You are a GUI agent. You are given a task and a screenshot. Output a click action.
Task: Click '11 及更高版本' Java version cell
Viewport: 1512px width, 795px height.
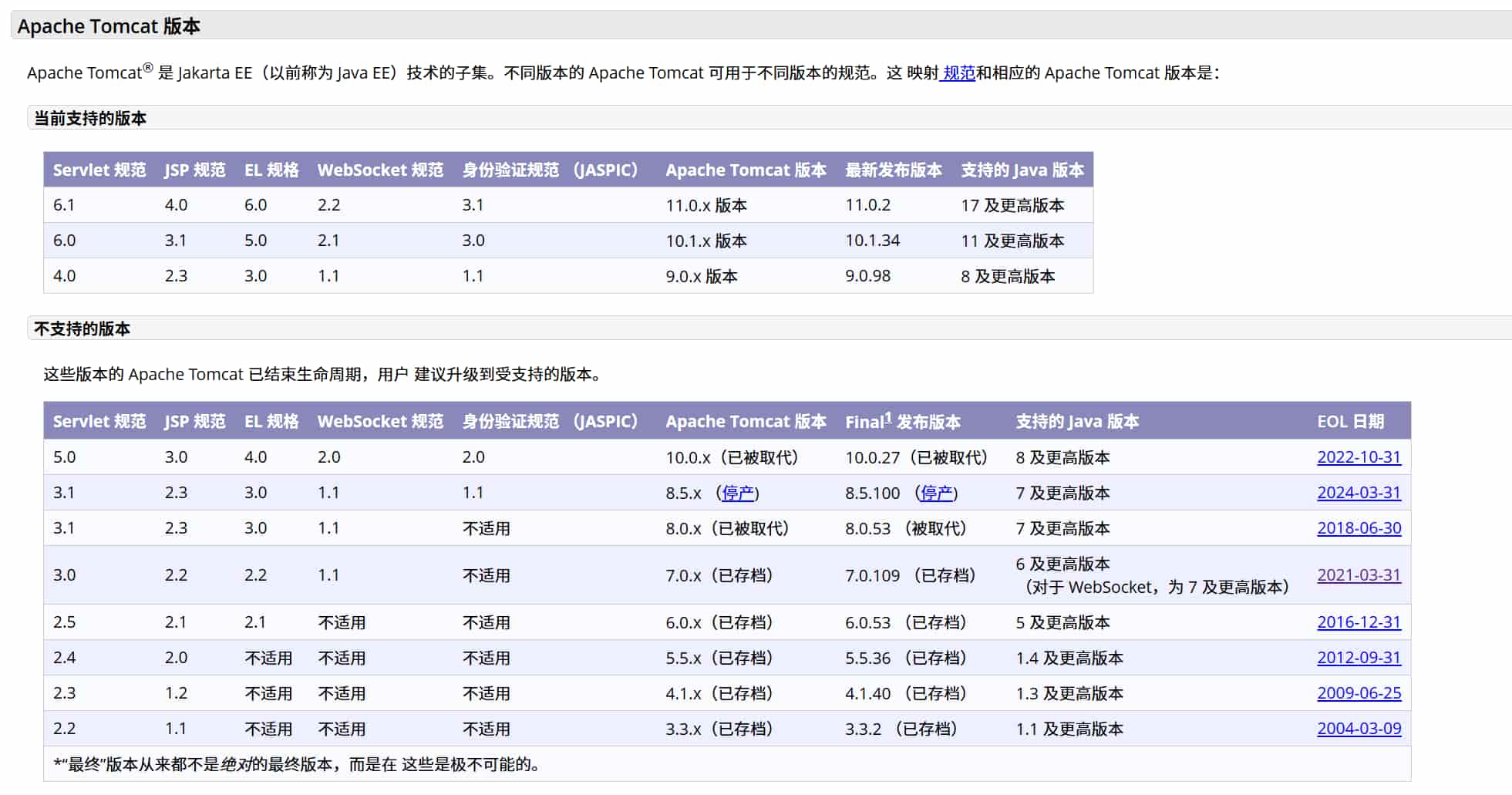1012,241
